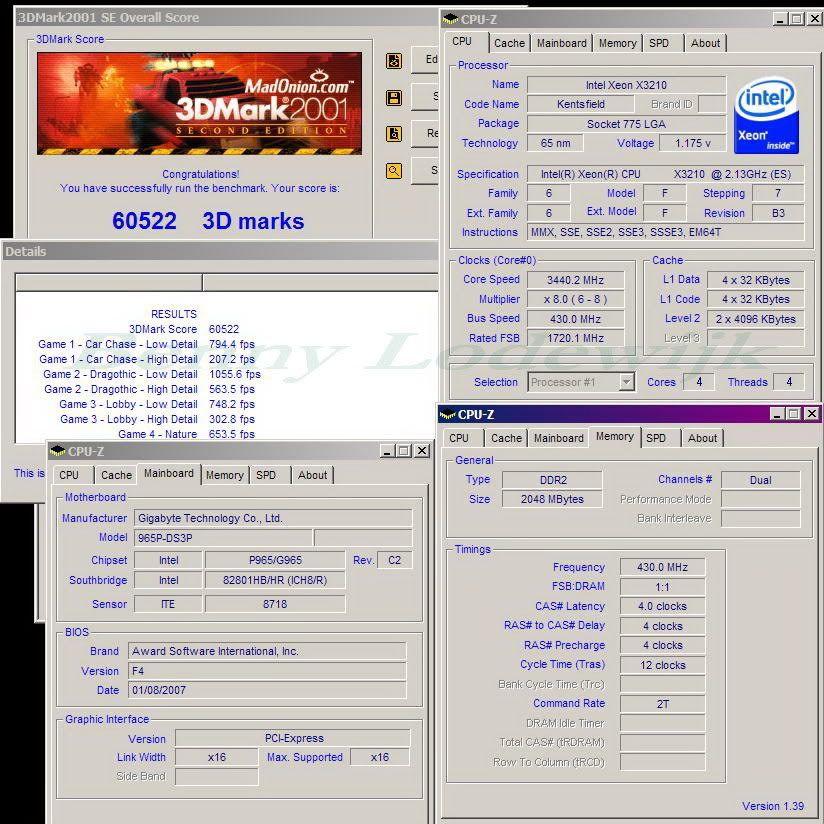Screen dimensions: 824x824
Task: Click the processor name 'Intel Xeon X3210'
Action: [x=626, y=85]
